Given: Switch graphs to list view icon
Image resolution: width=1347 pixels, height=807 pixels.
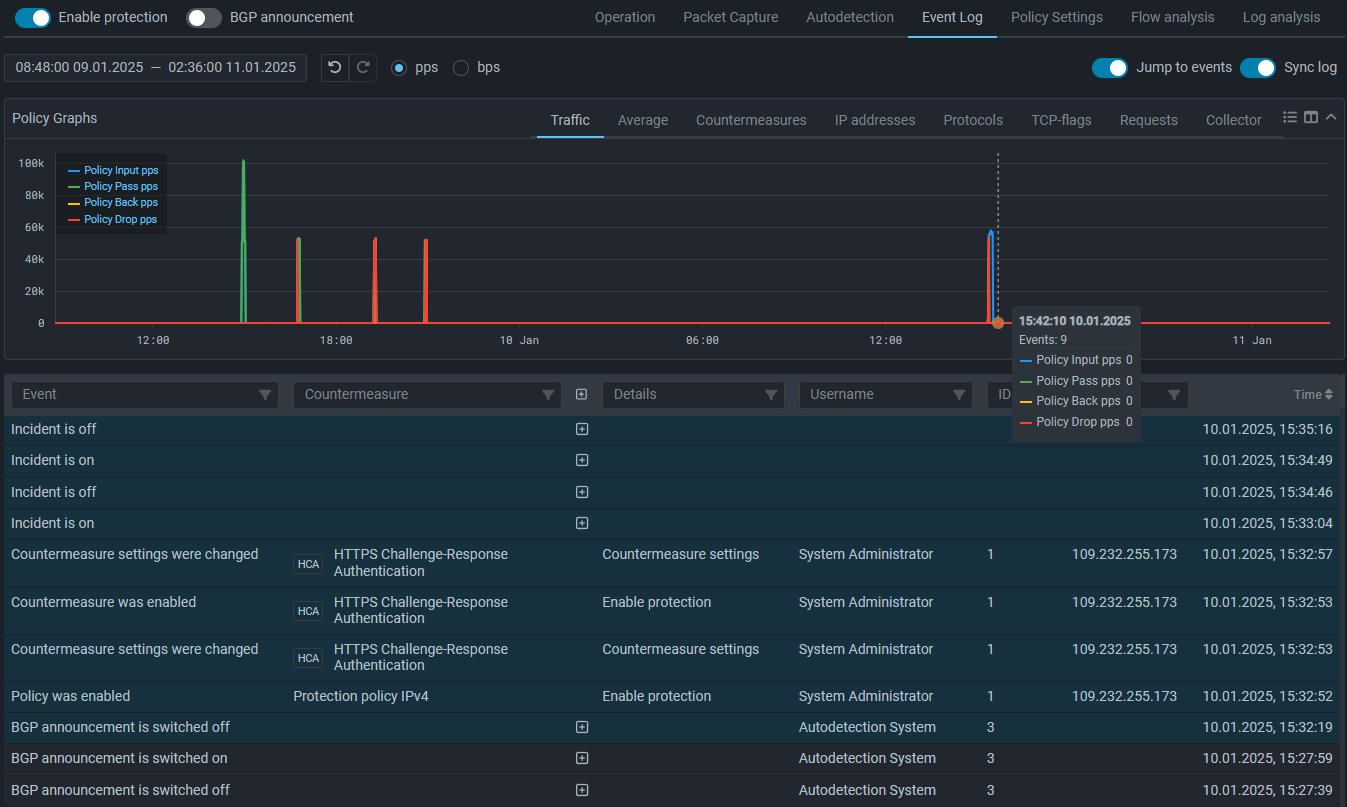Looking at the screenshot, I should click(1290, 118).
